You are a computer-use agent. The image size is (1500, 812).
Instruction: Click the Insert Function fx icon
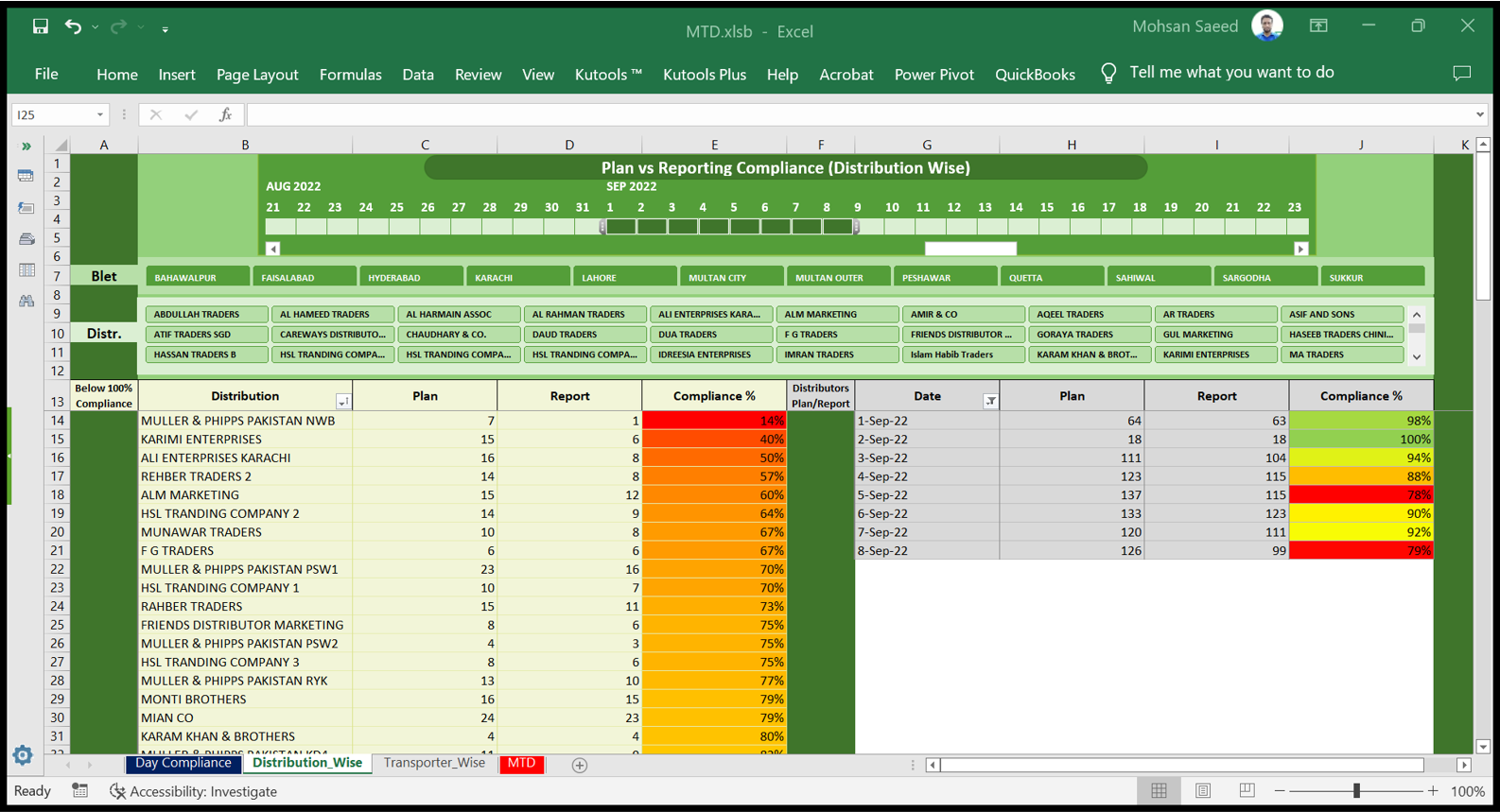(x=225, y=114)
